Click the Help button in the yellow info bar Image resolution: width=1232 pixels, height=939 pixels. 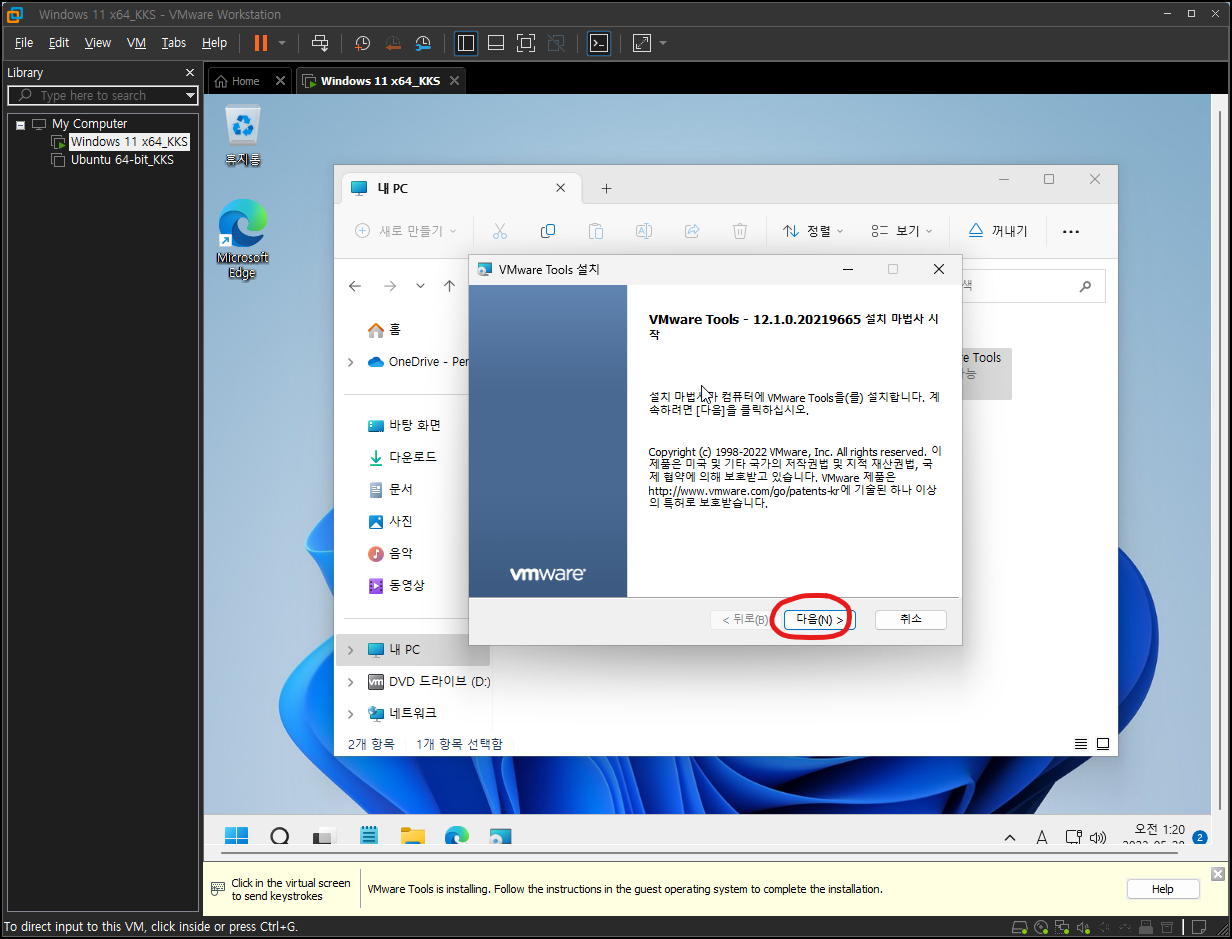(1162, 889)
